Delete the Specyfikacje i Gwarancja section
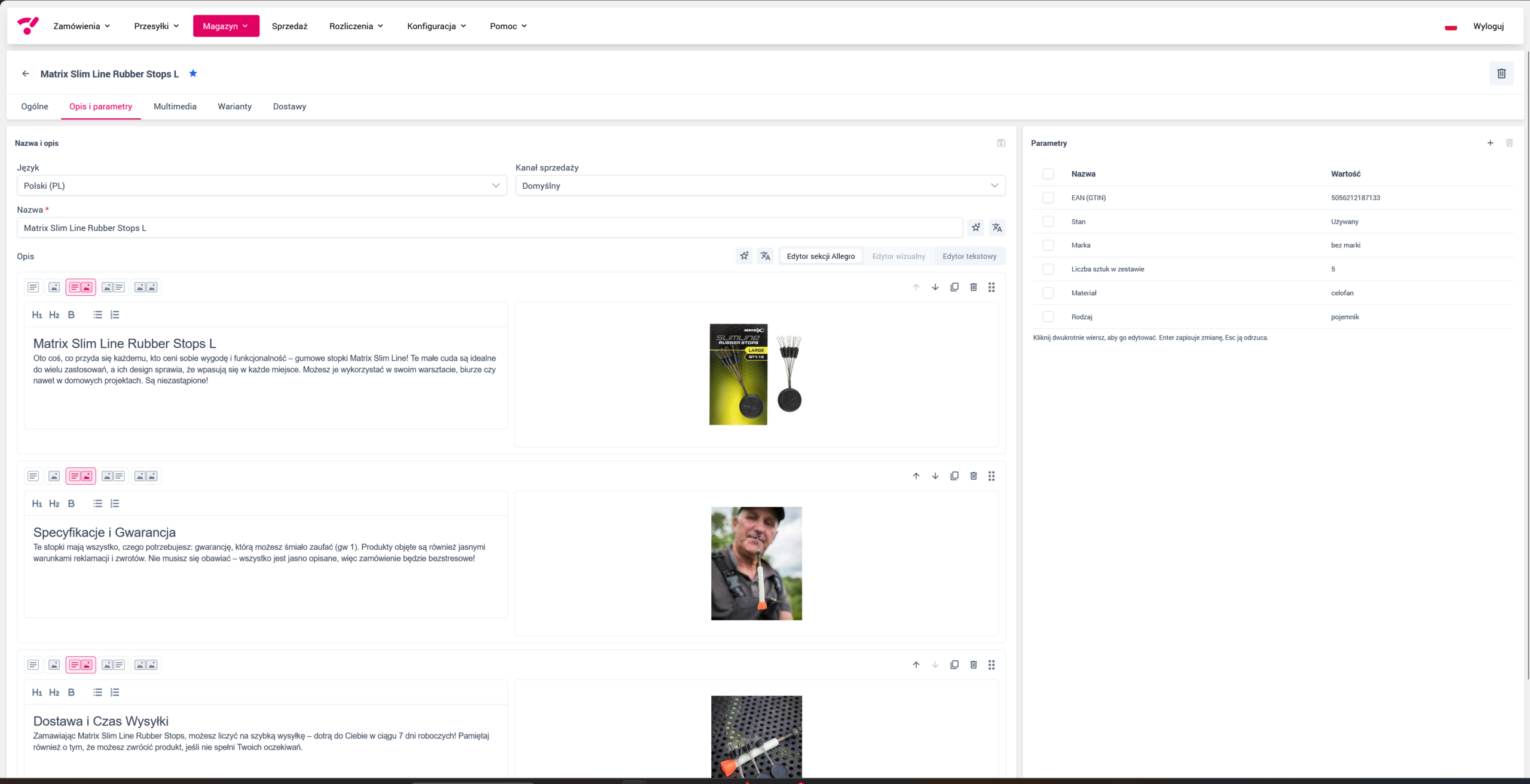Viewport: 1530px width, 784px height. coord(974,476)
